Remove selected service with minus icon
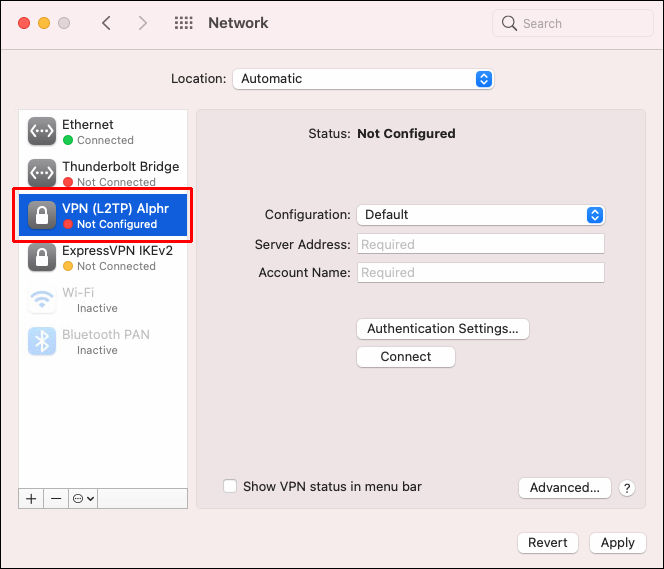The height and width of the screenshot is (569, 664). [56, 499]
